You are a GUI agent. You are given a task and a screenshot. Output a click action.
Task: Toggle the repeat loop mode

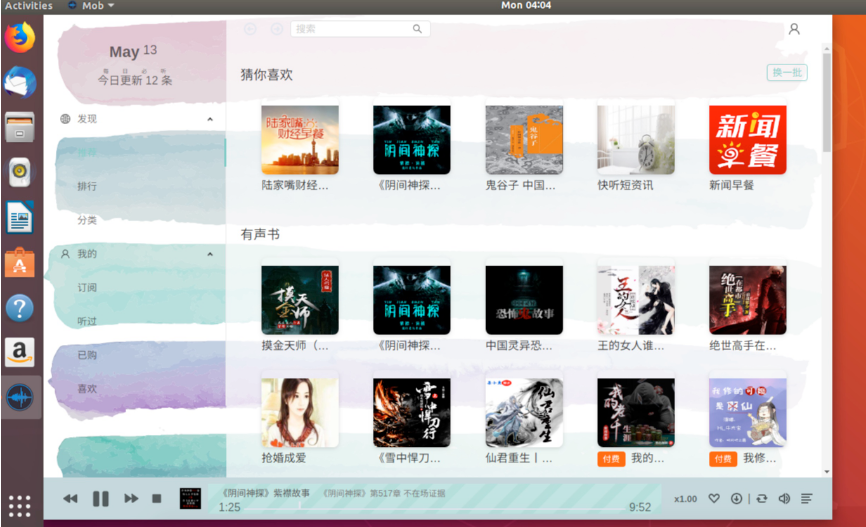click(x=762, y=498)
